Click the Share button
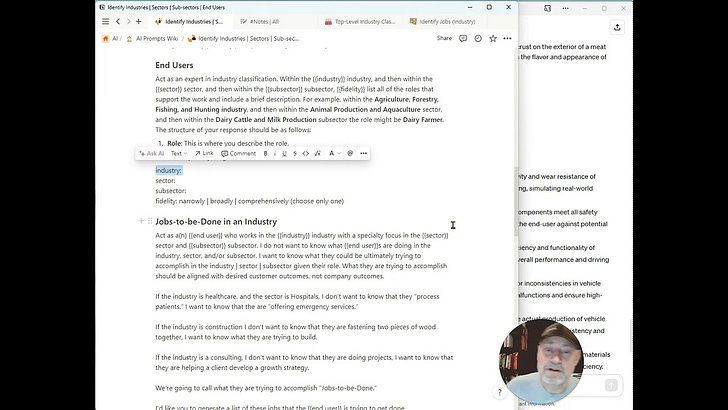 [x=444, y=38]
